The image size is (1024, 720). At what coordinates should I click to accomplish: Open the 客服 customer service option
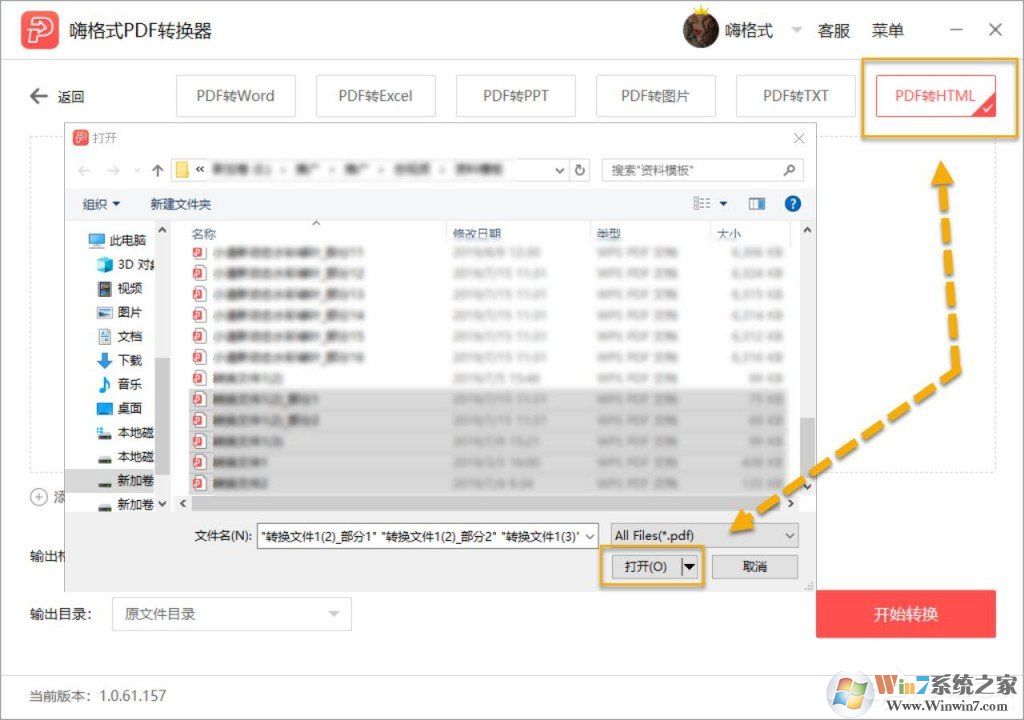834,29
